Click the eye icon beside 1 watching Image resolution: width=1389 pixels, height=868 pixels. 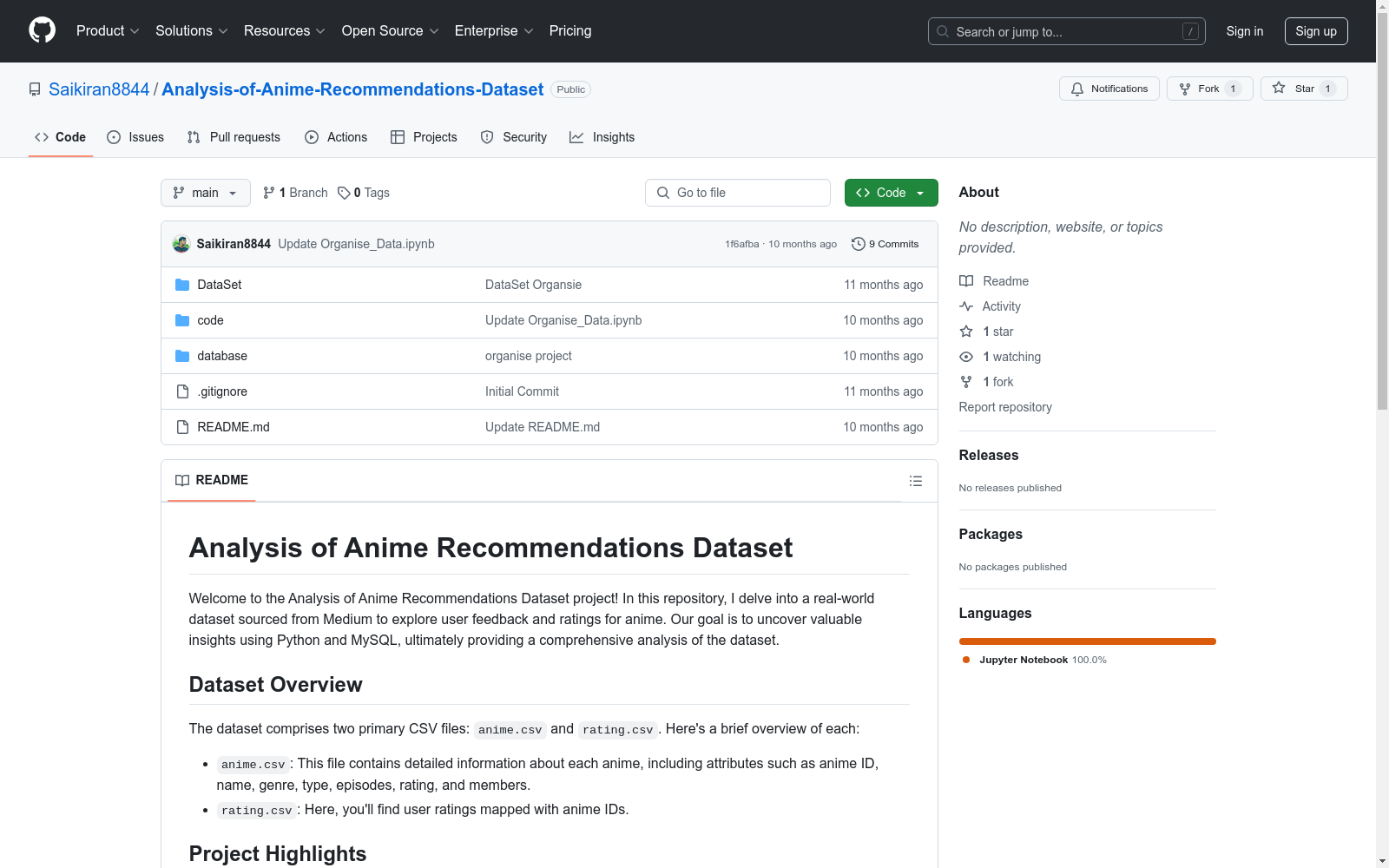coord(966,357)
